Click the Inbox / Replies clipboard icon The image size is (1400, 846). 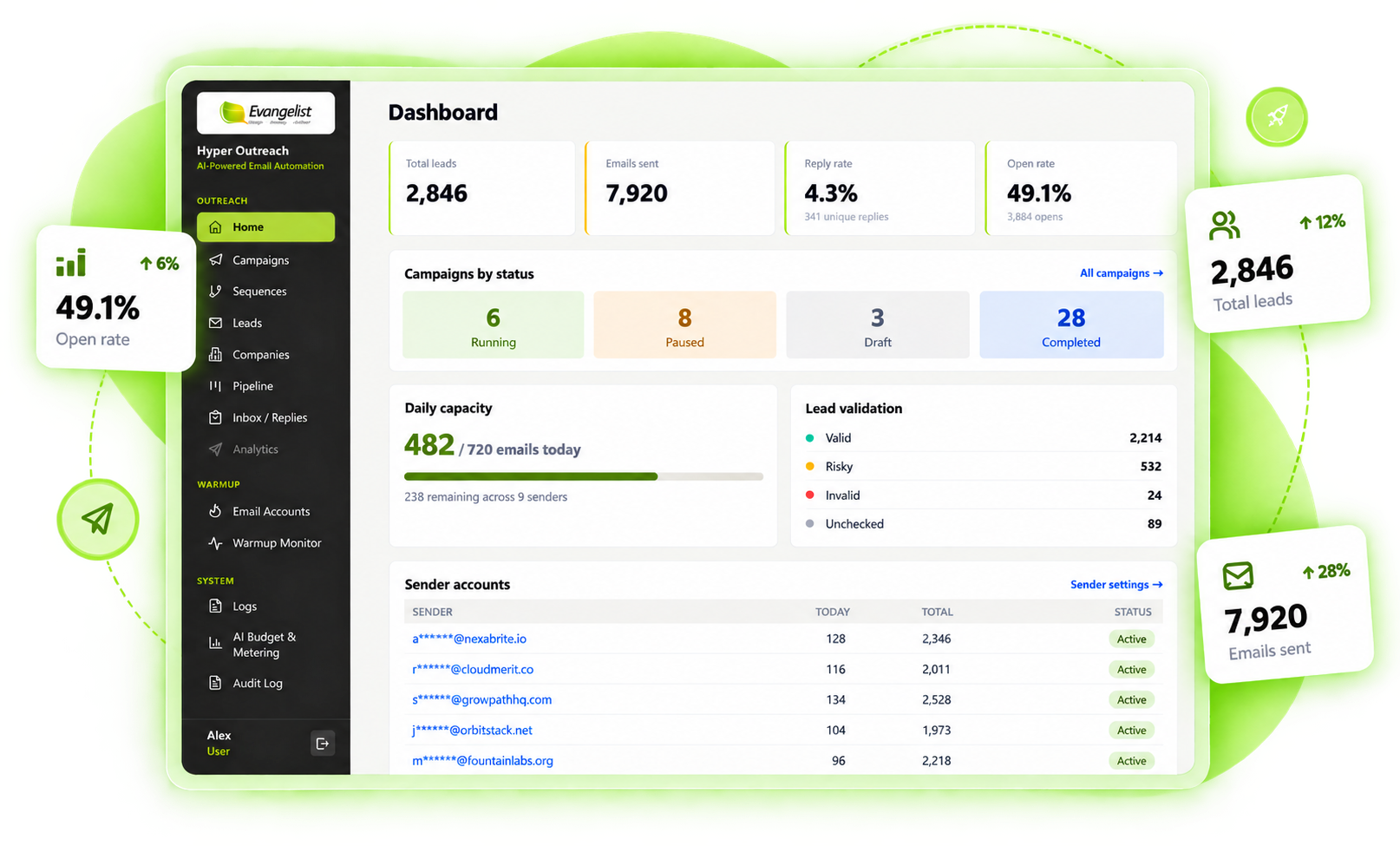click(215, 417)
